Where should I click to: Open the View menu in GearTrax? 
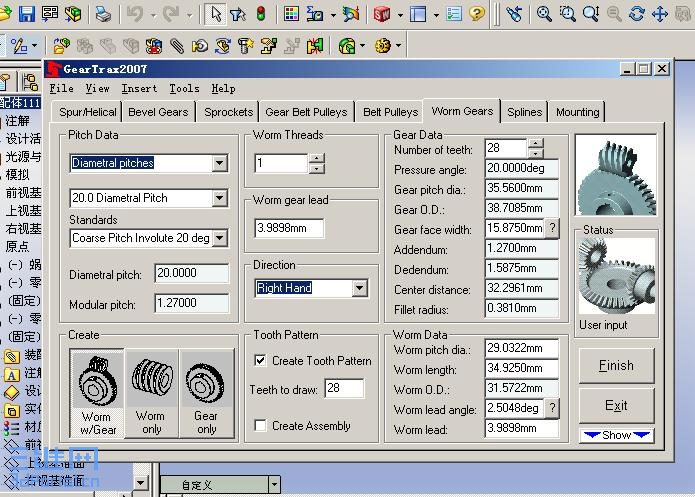tap(98, 89)
